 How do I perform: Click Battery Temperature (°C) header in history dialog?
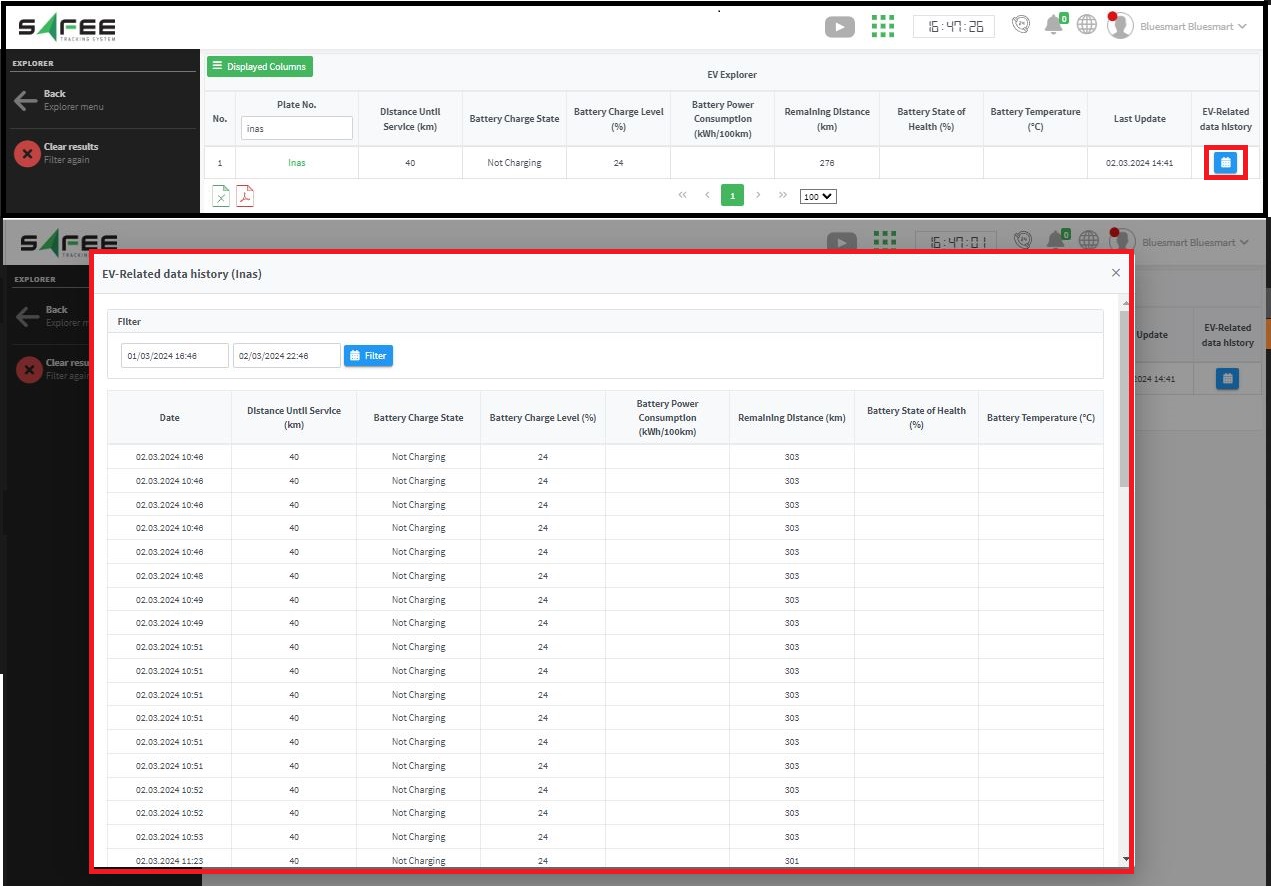click(1041, 418)
